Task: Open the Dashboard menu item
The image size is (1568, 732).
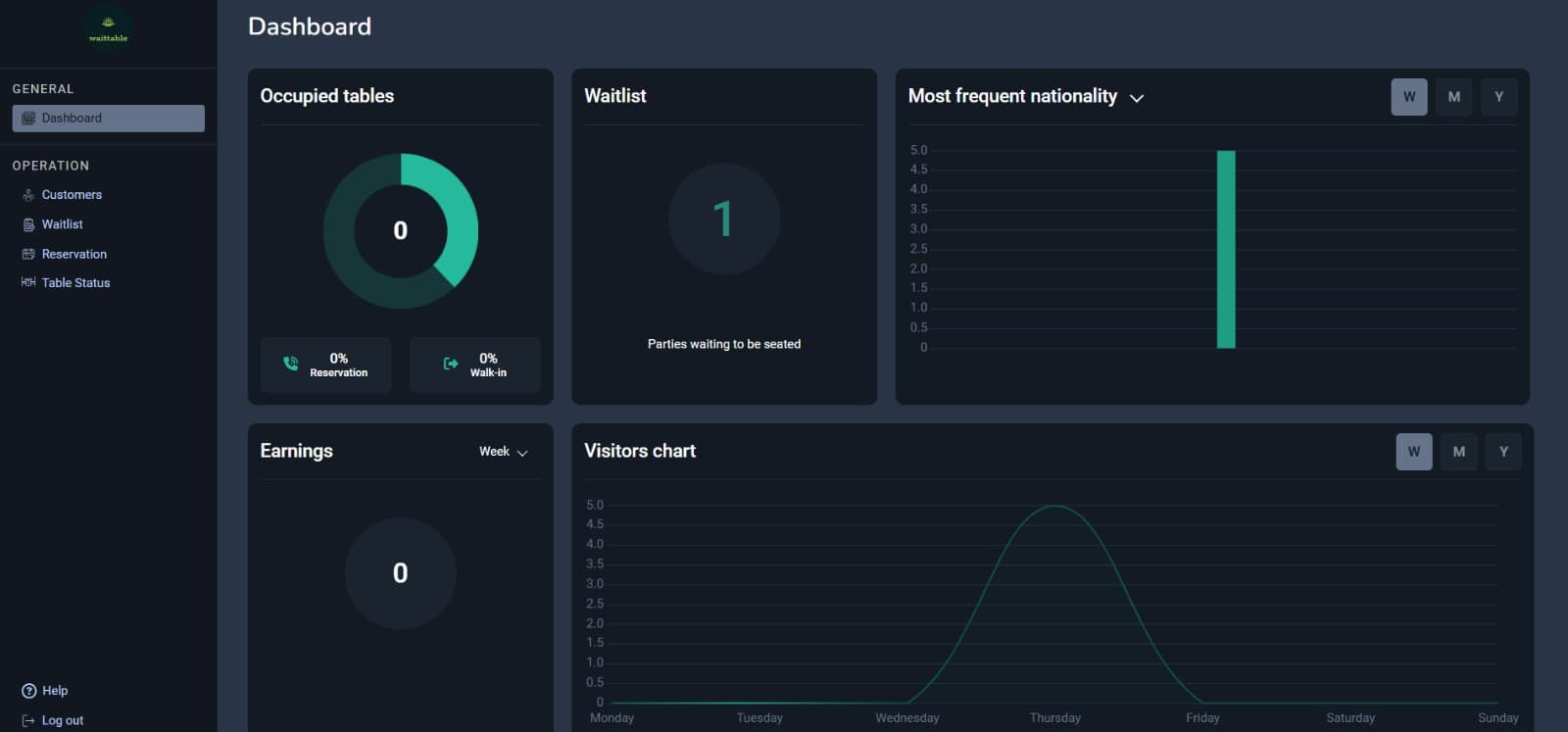Action: (x=108, y=119)
